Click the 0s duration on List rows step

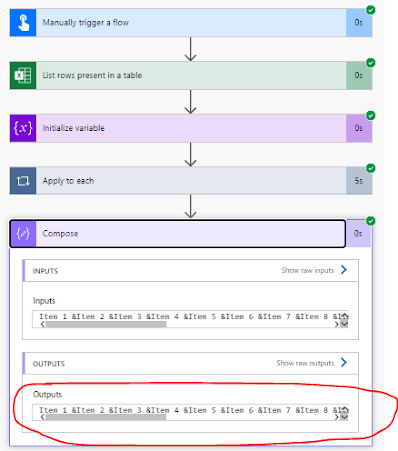359,75
